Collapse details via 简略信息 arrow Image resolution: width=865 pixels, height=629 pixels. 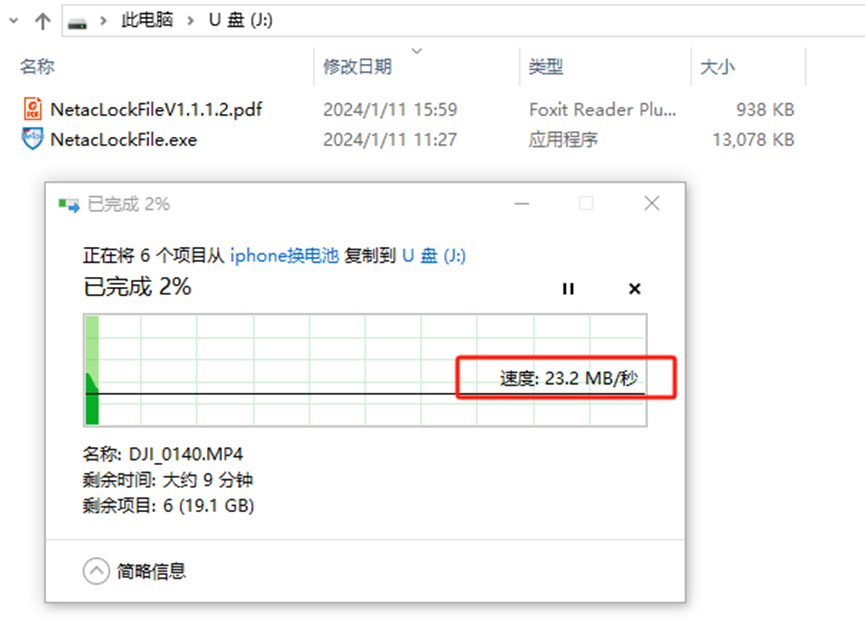click(x=96, y=571)
